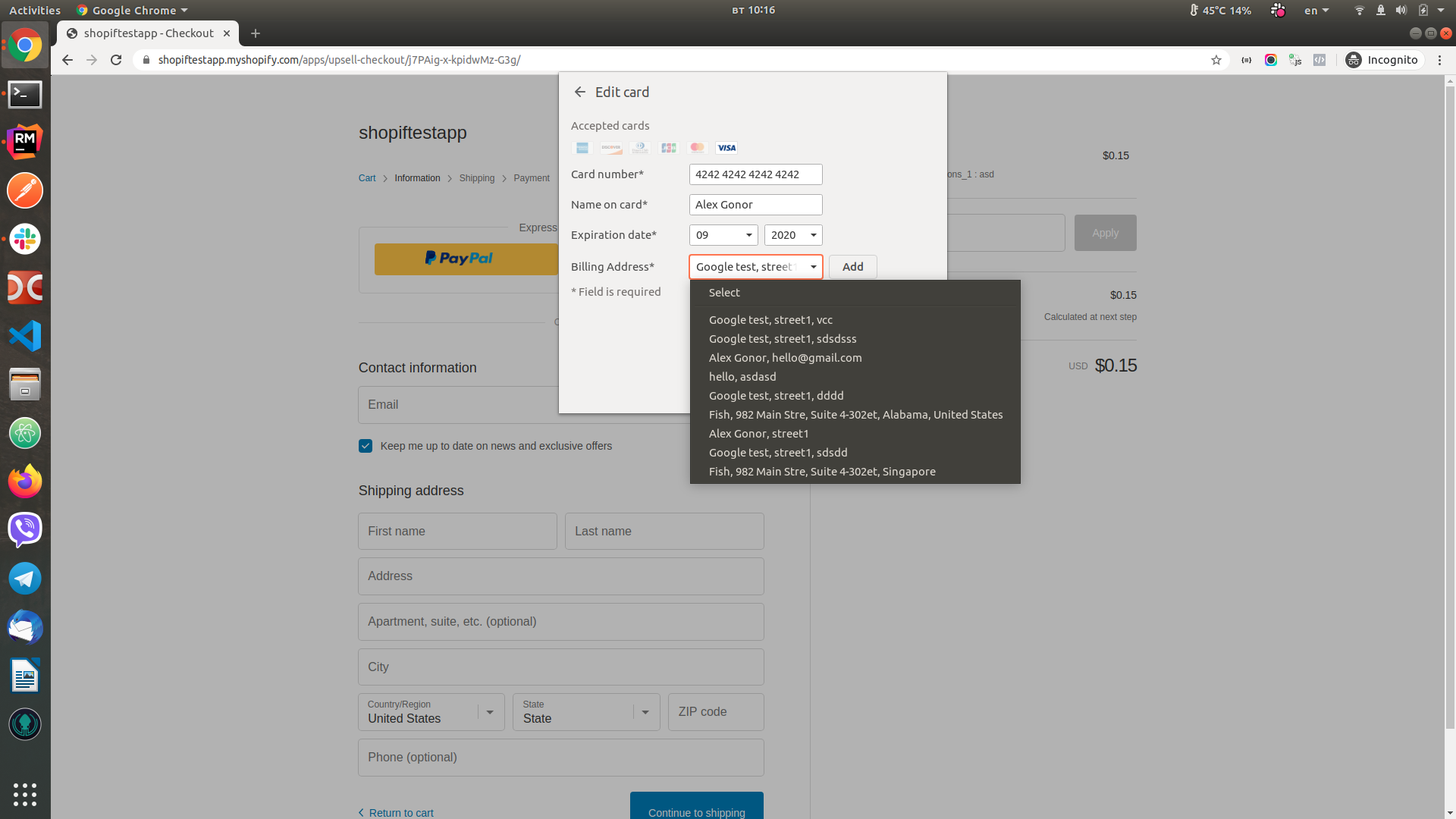Select 'Alex Gonor, street1' address option
This screenshot has width=1456, height=819.
click(855, 434)
